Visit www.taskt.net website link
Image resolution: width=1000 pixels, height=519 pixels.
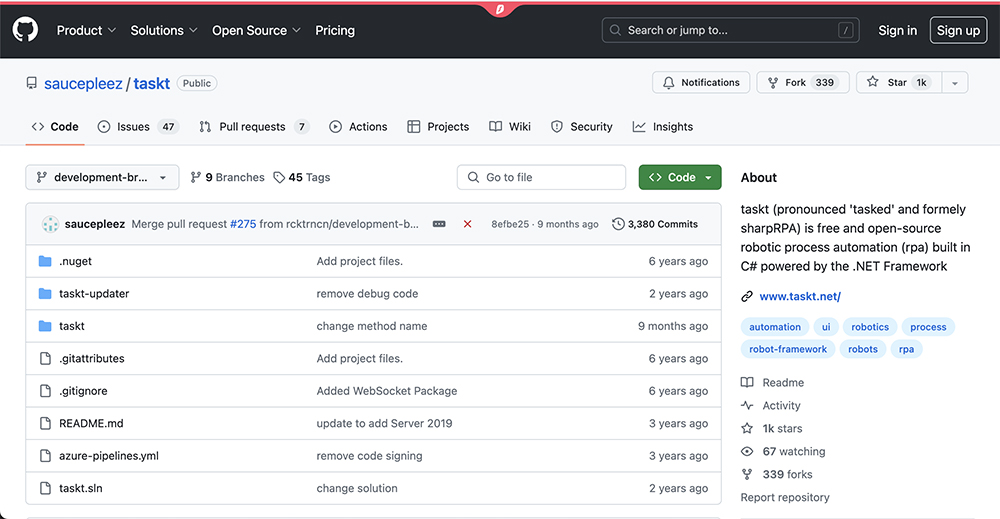click(x=800, y=296)
